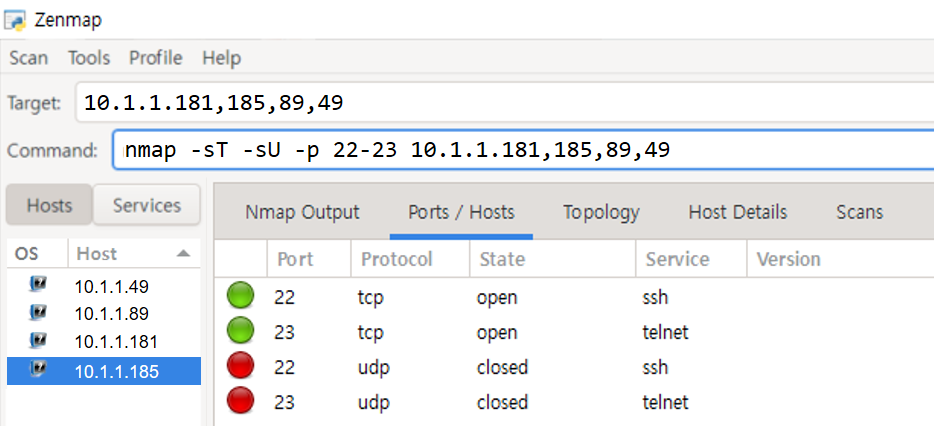Image resolution: width=934 pixels, height=426 pixels.
Task: Click port number 22 in tcp row
Action: point(285,297)
